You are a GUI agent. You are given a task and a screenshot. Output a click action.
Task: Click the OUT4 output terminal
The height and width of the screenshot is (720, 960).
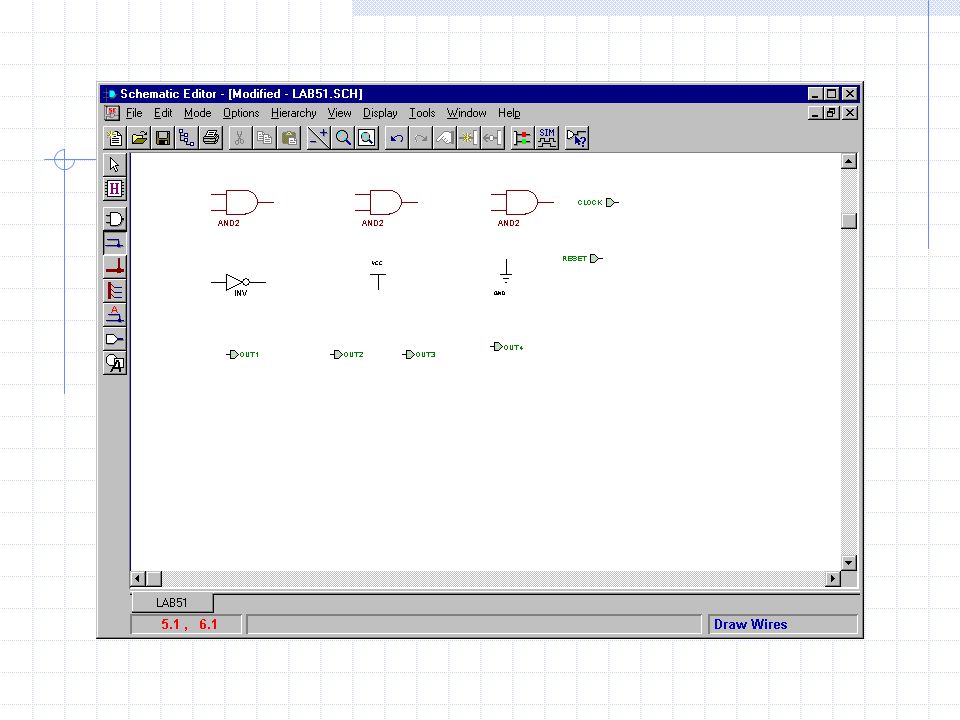coord(507,347)
